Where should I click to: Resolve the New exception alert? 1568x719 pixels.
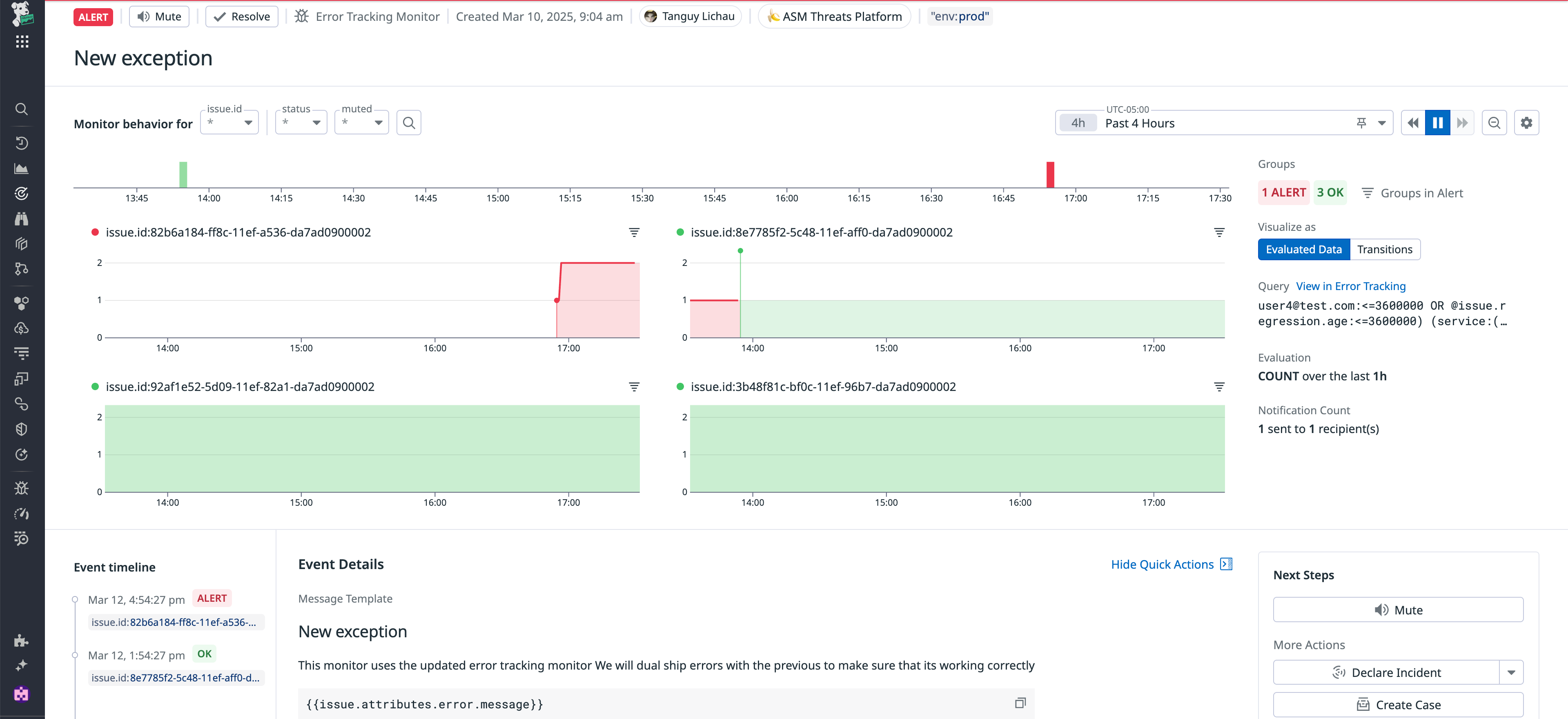(241, 16)
